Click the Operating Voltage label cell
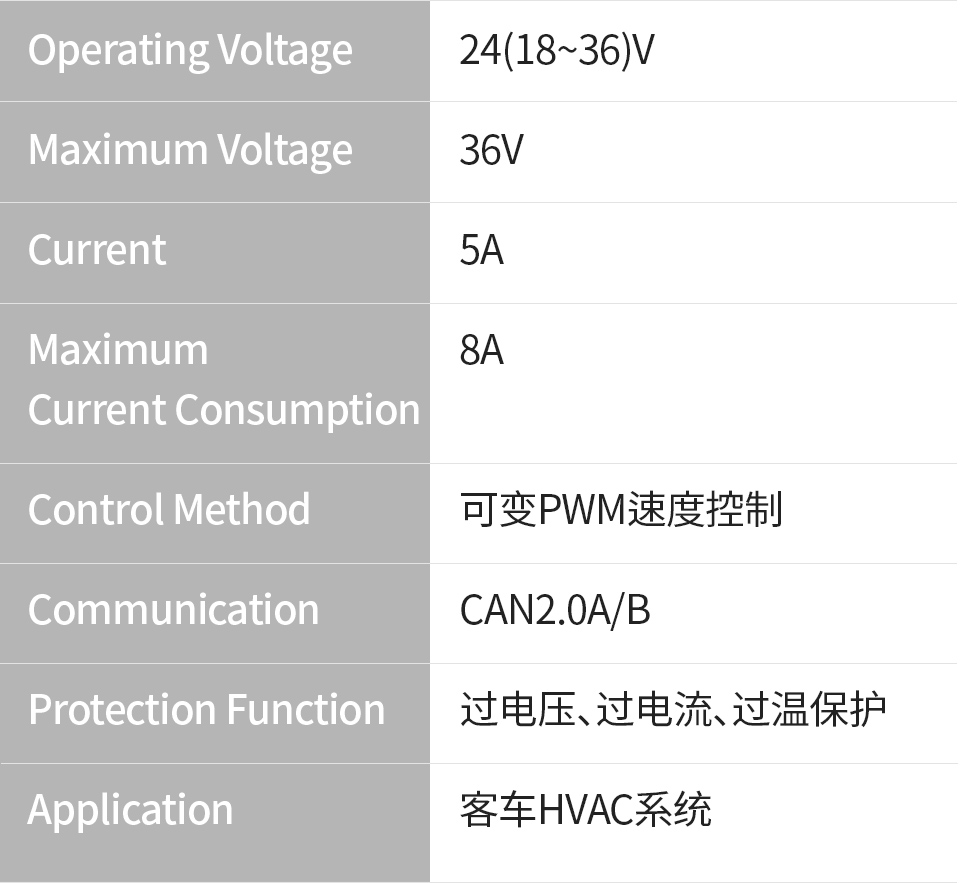This screenshot has width=960, height=883. click(190, 50)
